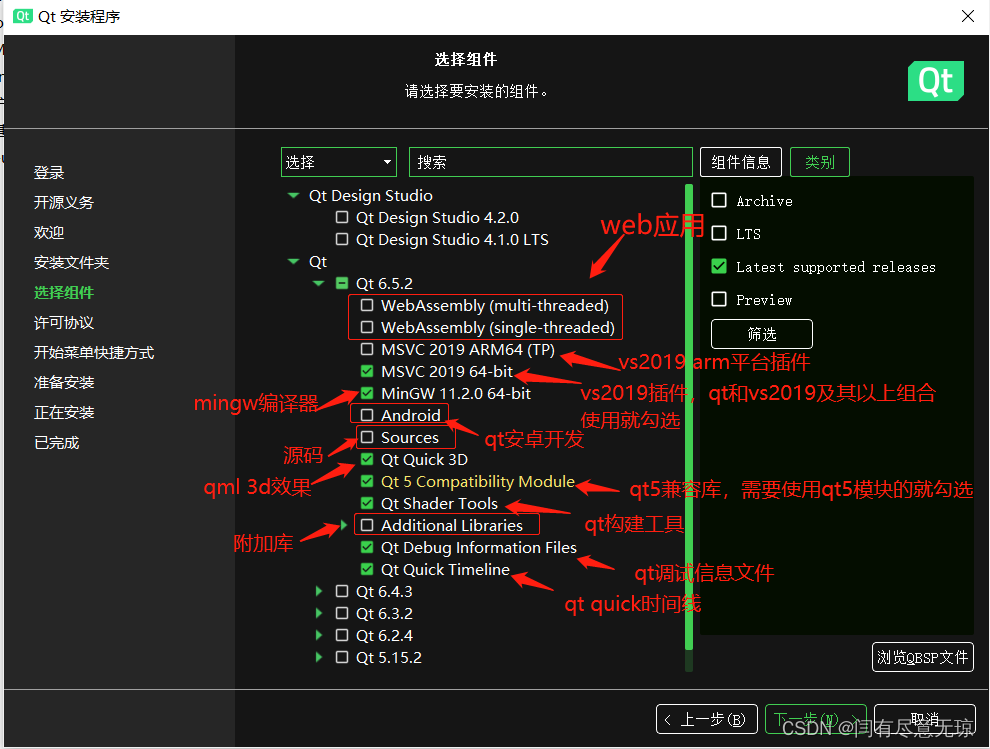Uncheck MinGW 11.2.0 64-bit checkbox

(x=367, y=393)
